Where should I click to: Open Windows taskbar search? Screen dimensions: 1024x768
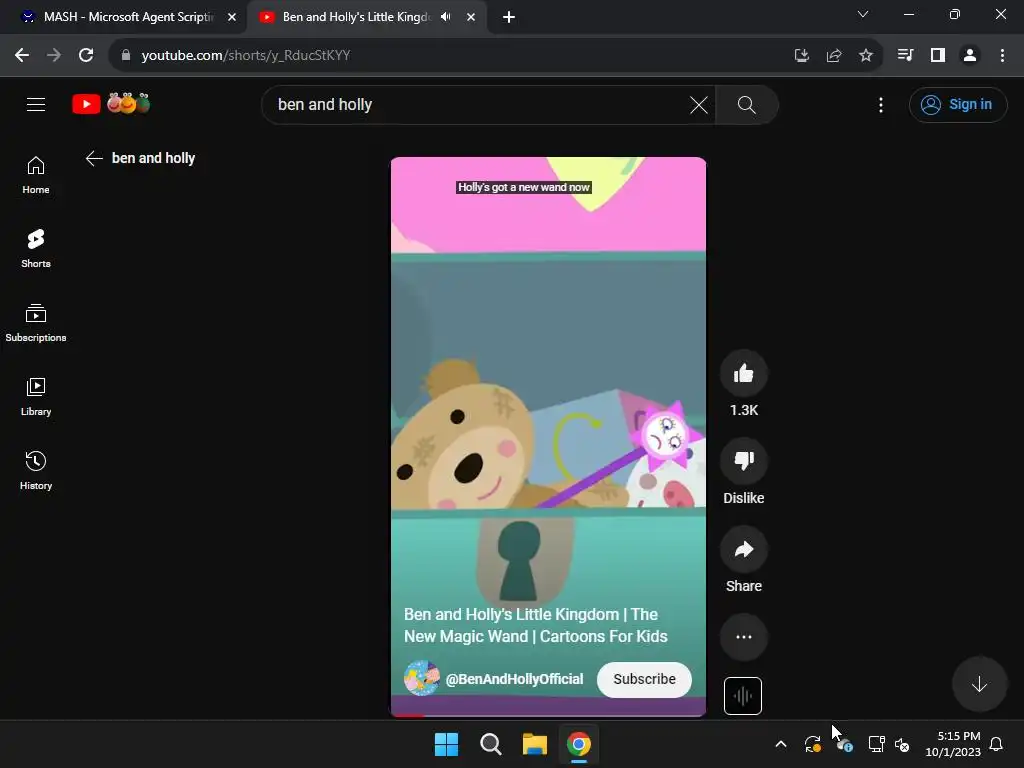pyautogui.click(x=490, y=744)
